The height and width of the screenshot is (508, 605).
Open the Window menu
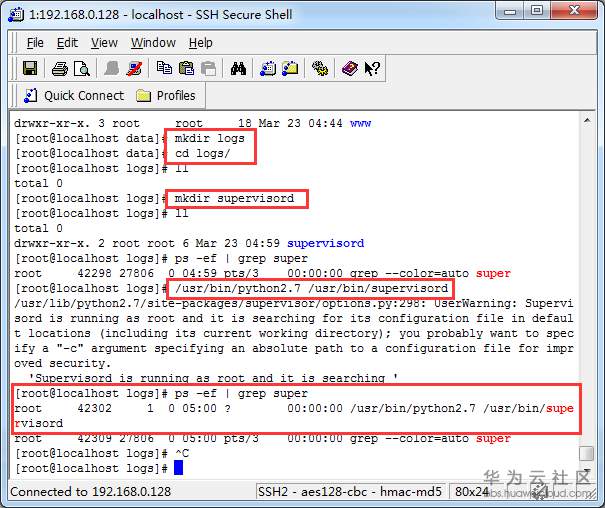click(153, 42)
